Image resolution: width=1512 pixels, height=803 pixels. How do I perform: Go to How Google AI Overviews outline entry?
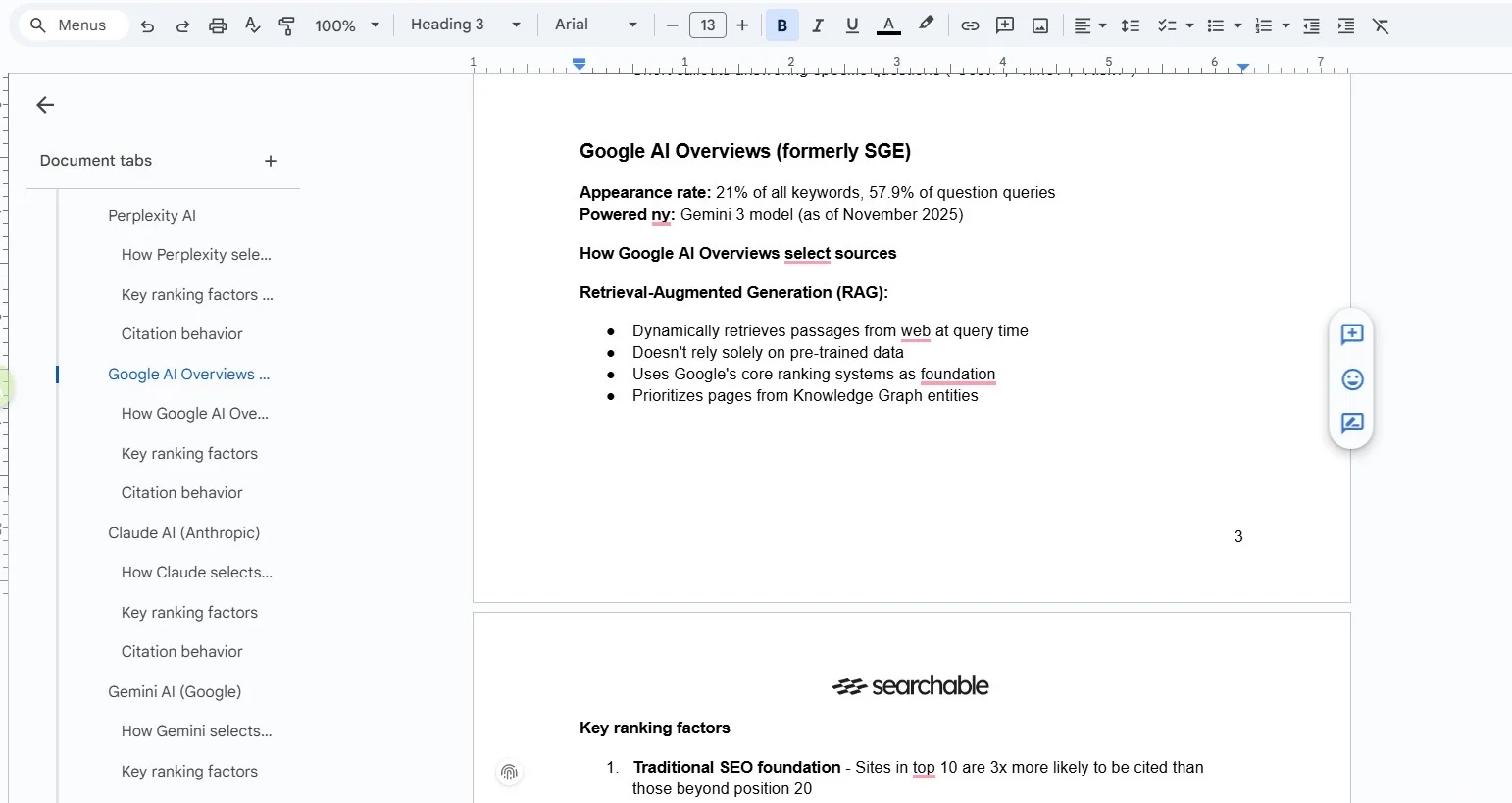click(x=194, y=413)
